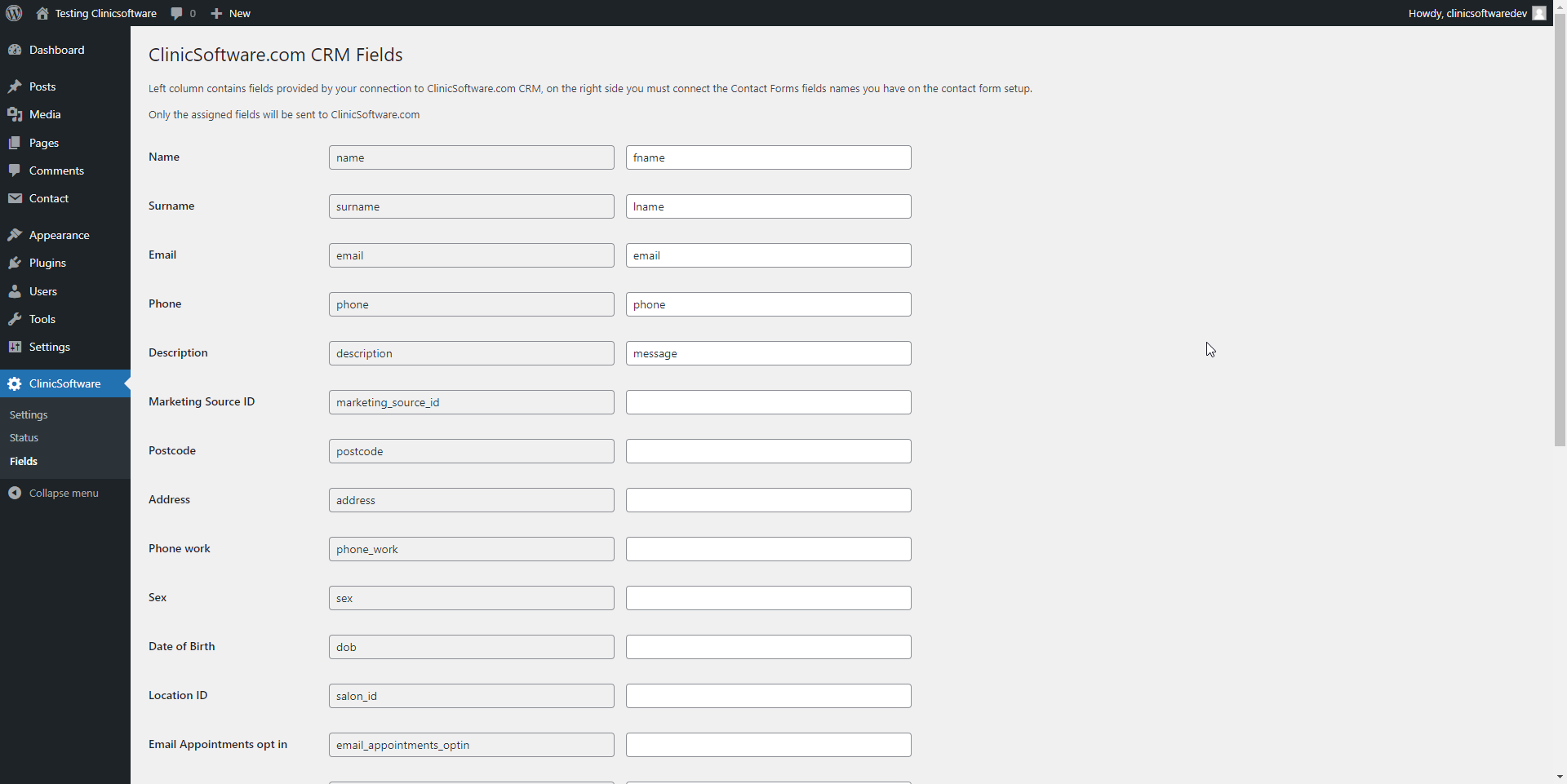This screenshot has height=784, width=1567.
Task: Click the Posts pushpin icon
Action: coord(15,86)
